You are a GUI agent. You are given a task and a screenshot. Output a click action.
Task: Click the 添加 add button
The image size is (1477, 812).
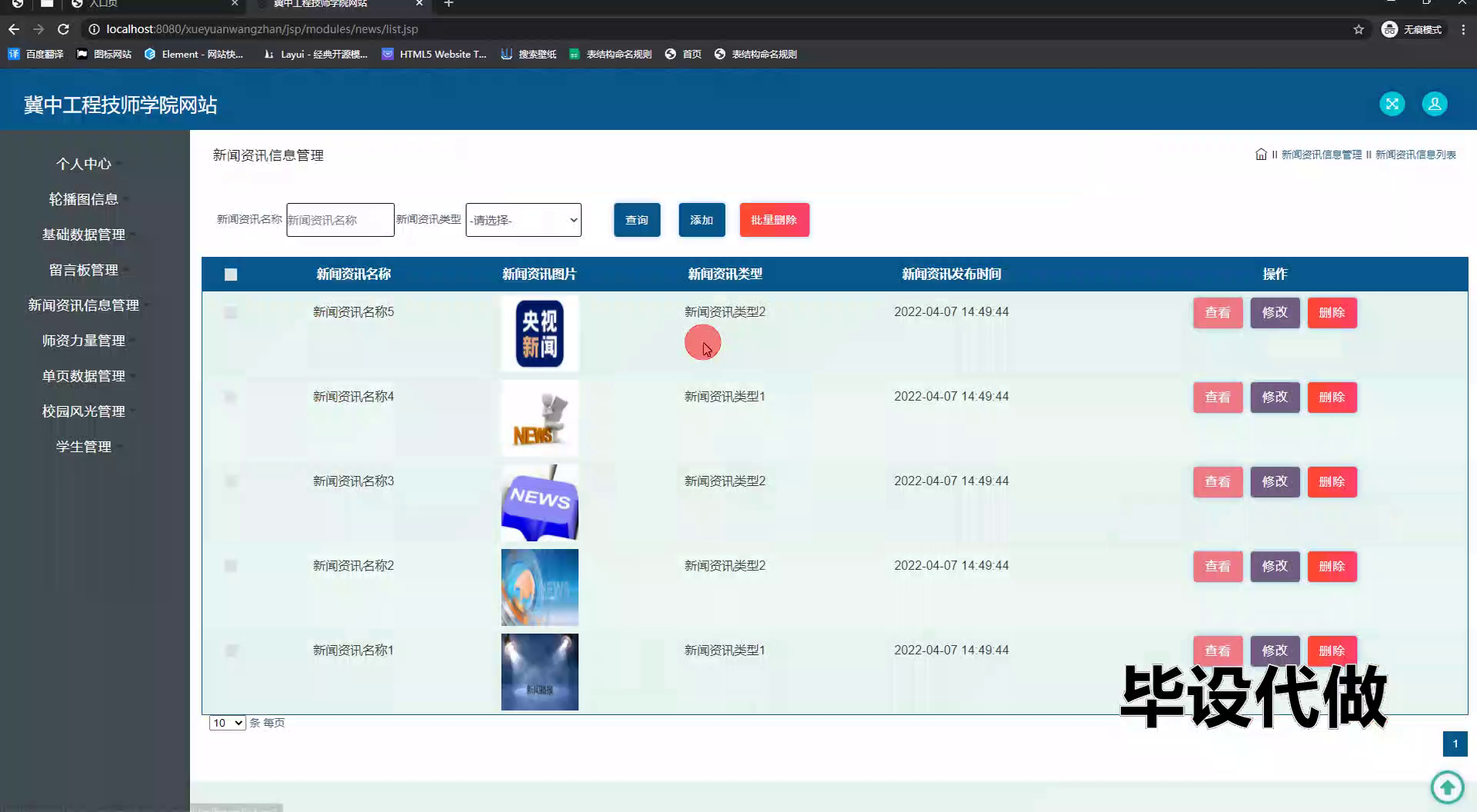point(702,220)
